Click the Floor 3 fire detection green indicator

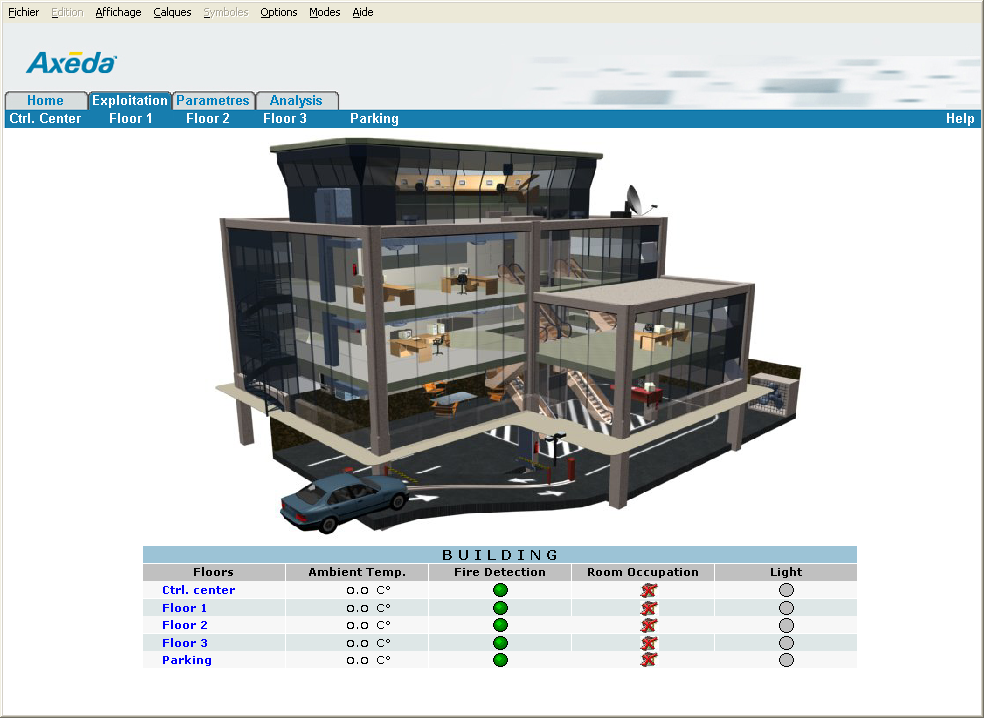tap(500, 643)
